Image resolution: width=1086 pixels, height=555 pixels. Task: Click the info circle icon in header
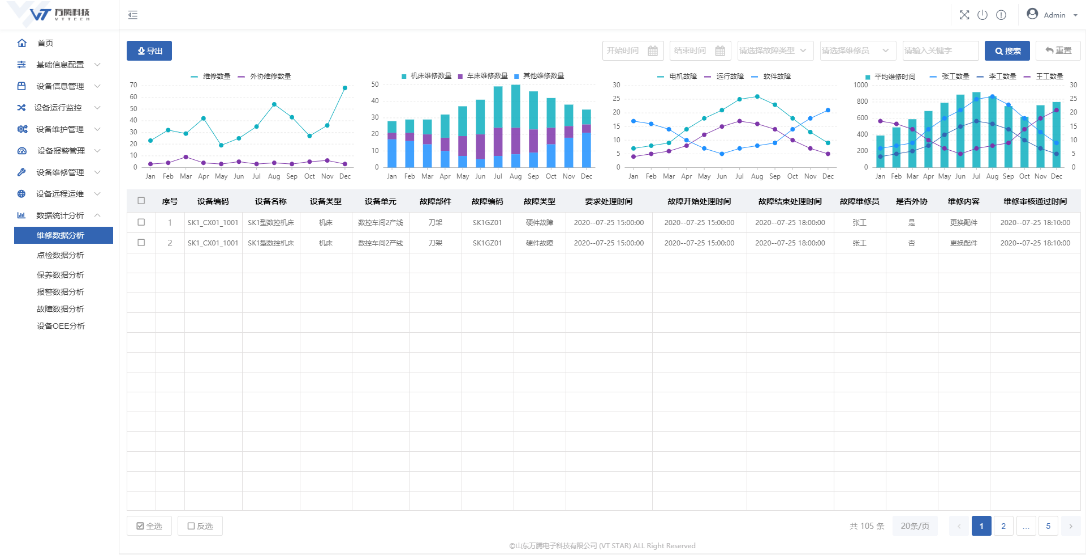1000,15
